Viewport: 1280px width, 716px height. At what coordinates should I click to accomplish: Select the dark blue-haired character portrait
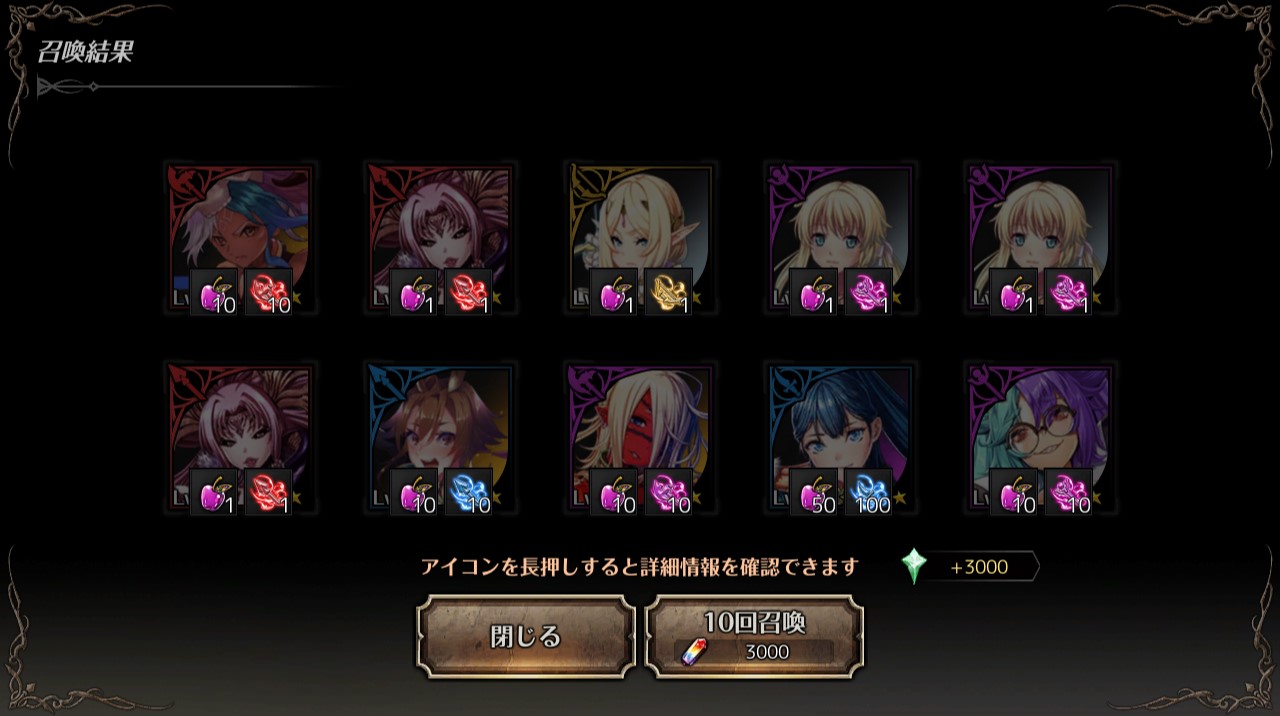coord(840,438)
